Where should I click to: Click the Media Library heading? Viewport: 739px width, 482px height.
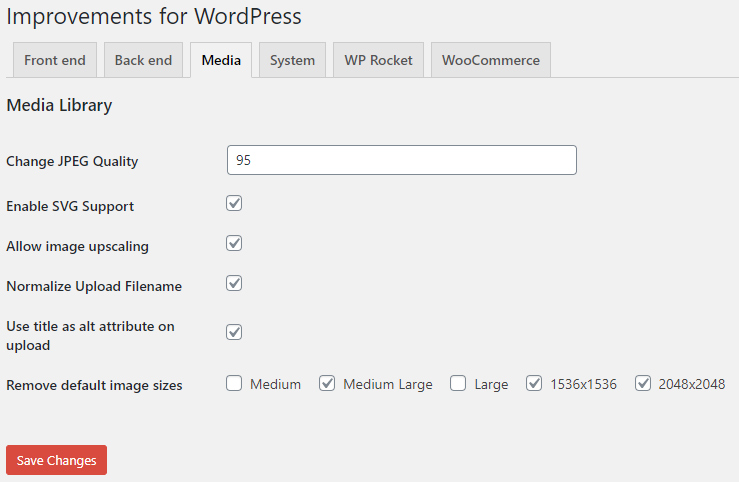(59, 105)
